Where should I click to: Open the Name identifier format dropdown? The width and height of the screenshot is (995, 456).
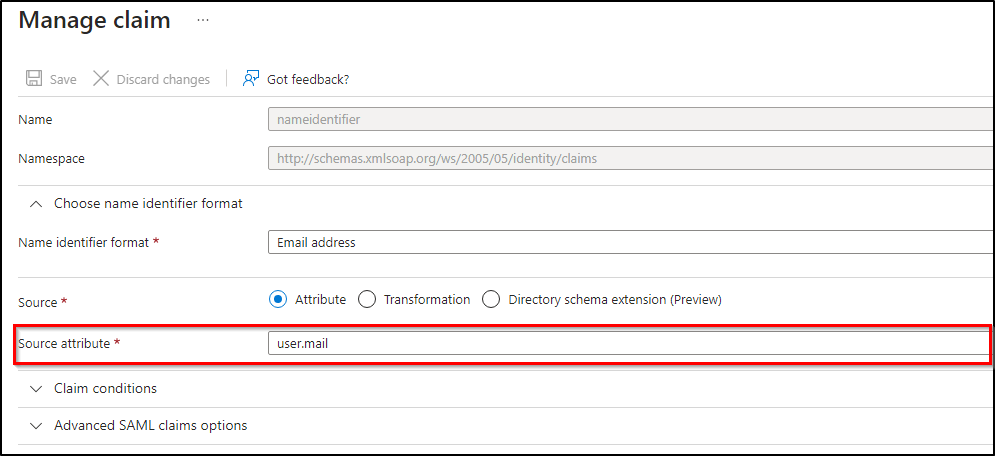630,242
